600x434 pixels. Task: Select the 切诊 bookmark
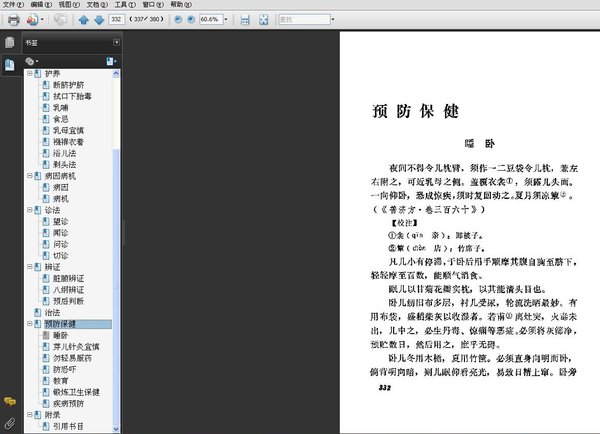(60, 255)
